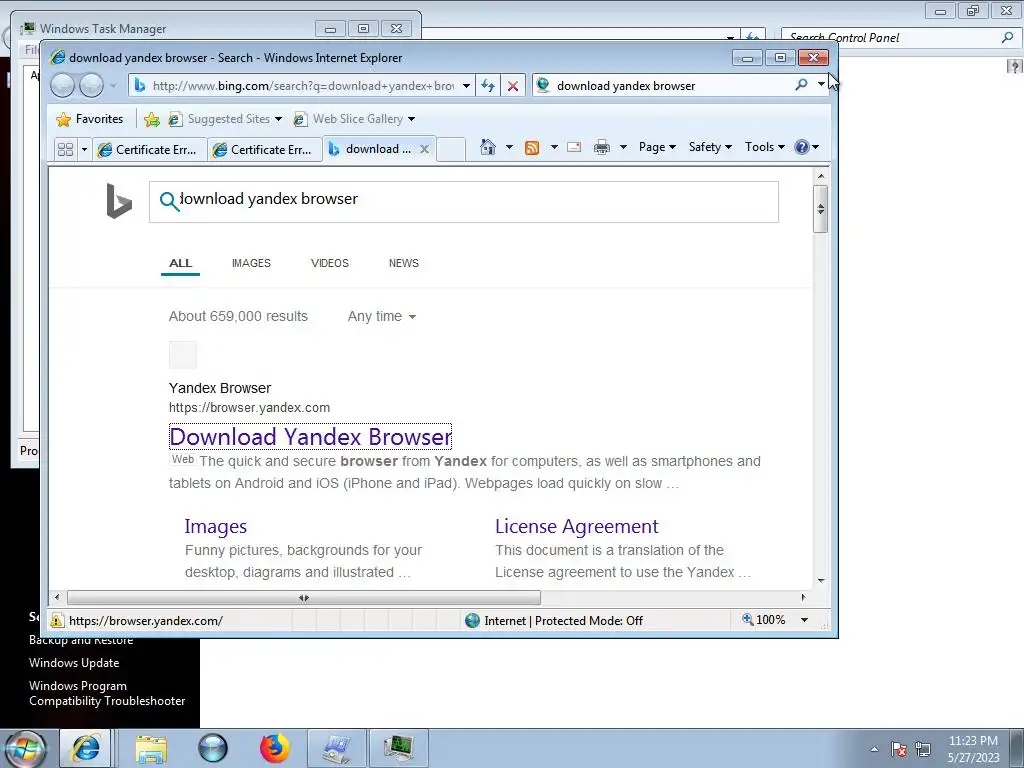Click the Task Manager taskbar icon

click(x=398, y=748)
